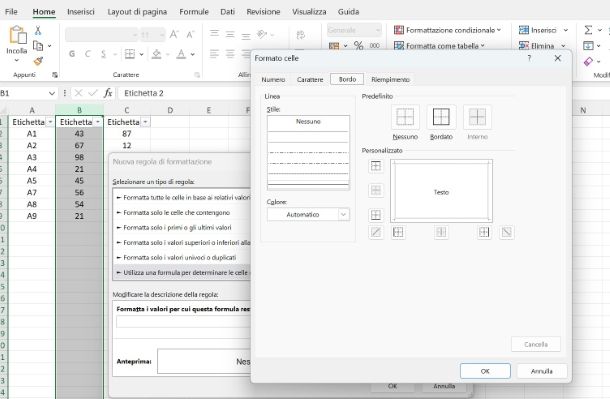Viewport: 610px width, 399px height.
Task: Switch to Visualizza ribbon tab
Action: (309, 12)
